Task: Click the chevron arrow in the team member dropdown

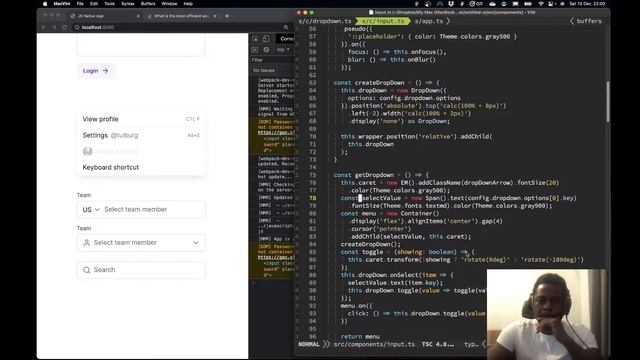Action: [196, 242]
